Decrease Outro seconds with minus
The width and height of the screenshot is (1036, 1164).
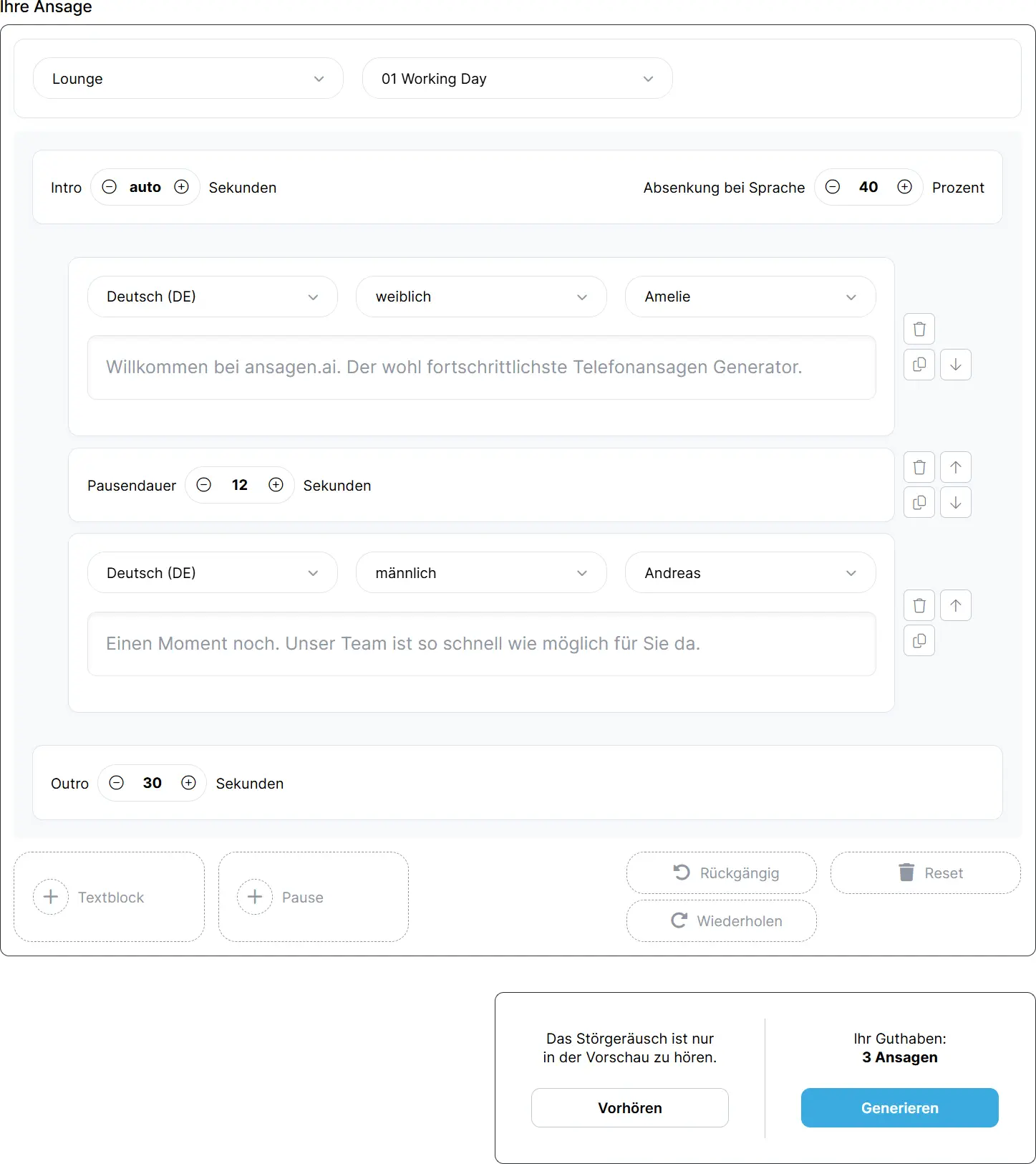click(116, 783)
